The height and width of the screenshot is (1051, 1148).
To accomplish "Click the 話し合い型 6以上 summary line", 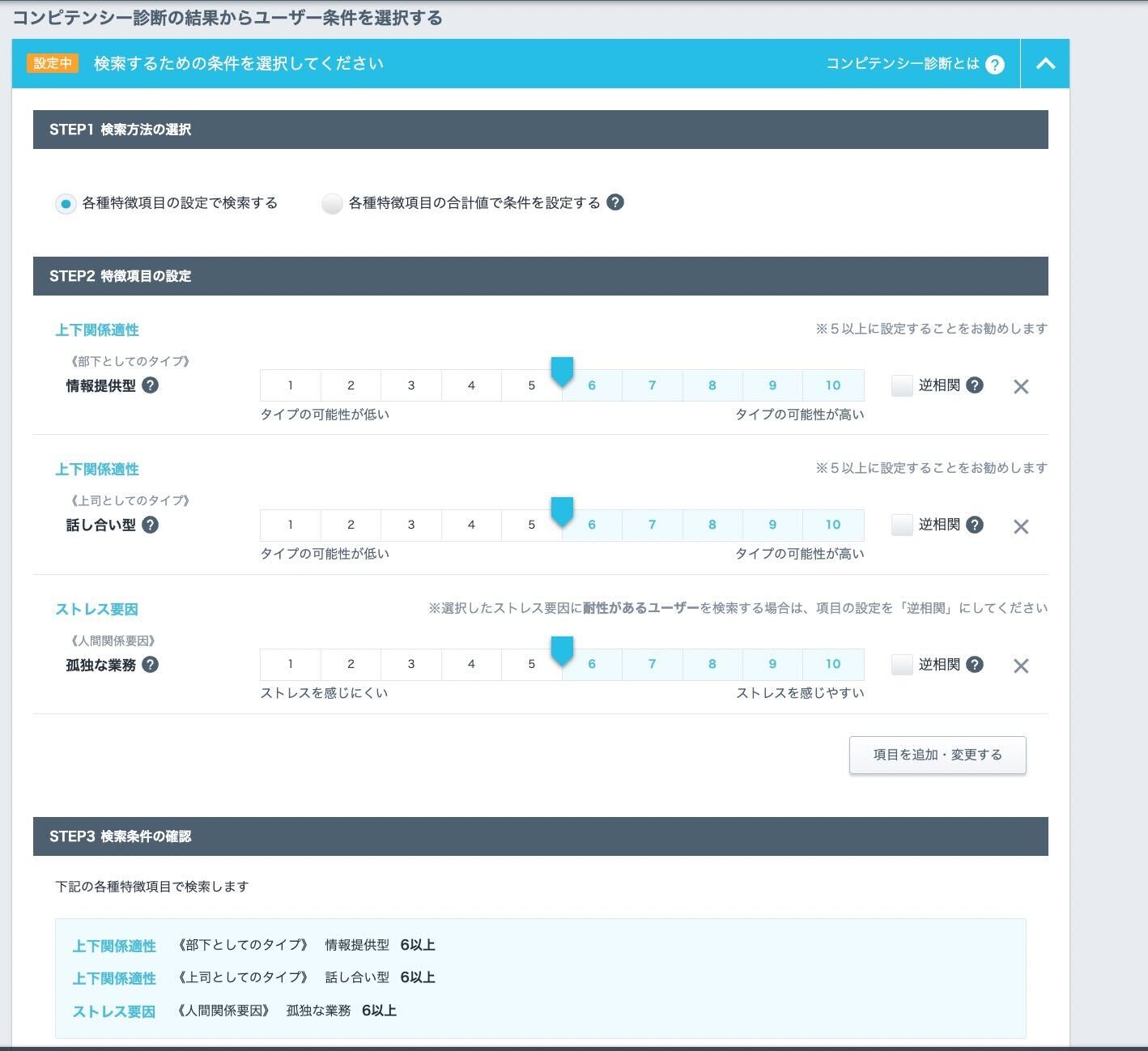I will (x=254, y=977).
